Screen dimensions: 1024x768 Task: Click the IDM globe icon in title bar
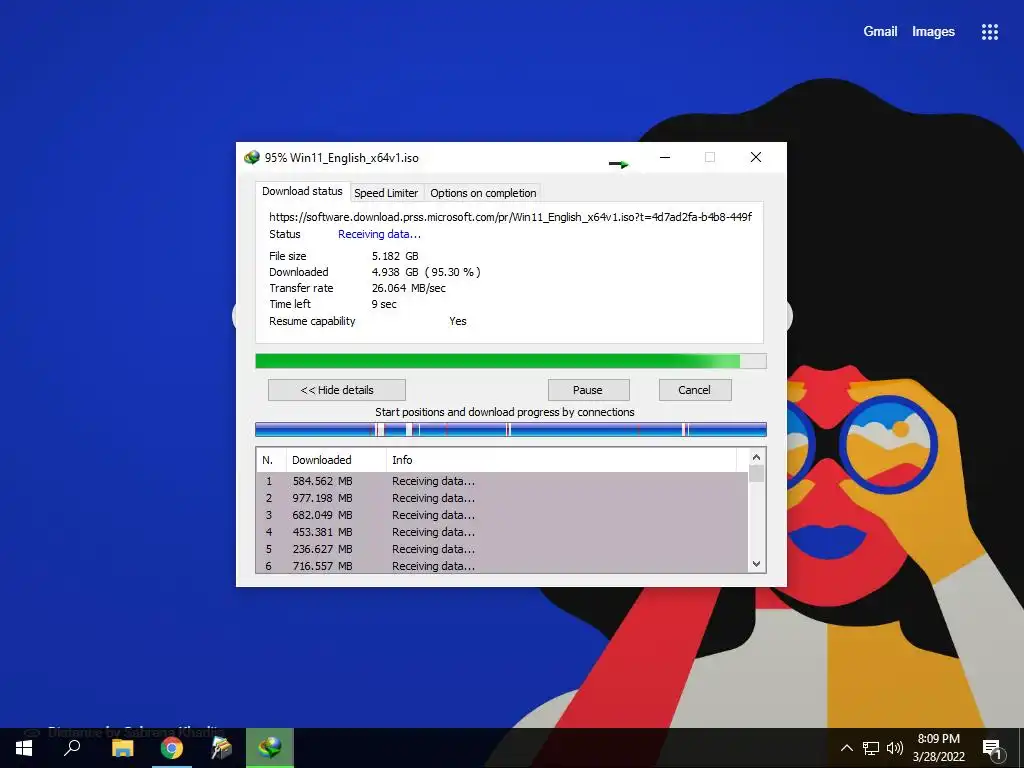click(x=251, y=157)
